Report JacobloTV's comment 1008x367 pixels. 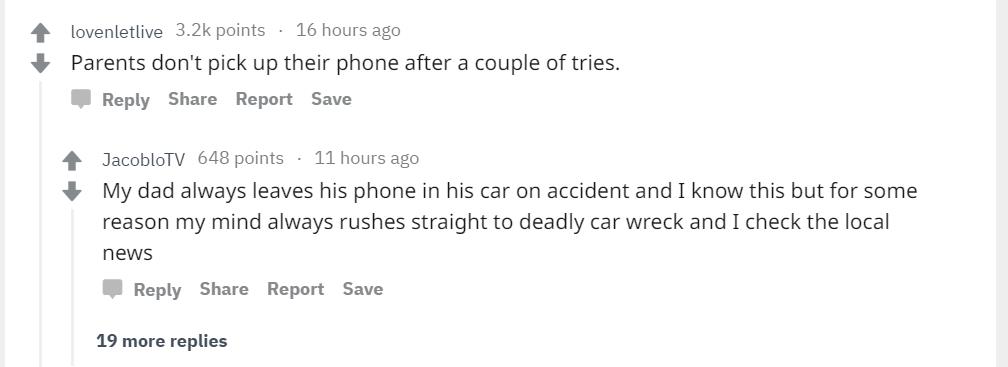(296, 290)
